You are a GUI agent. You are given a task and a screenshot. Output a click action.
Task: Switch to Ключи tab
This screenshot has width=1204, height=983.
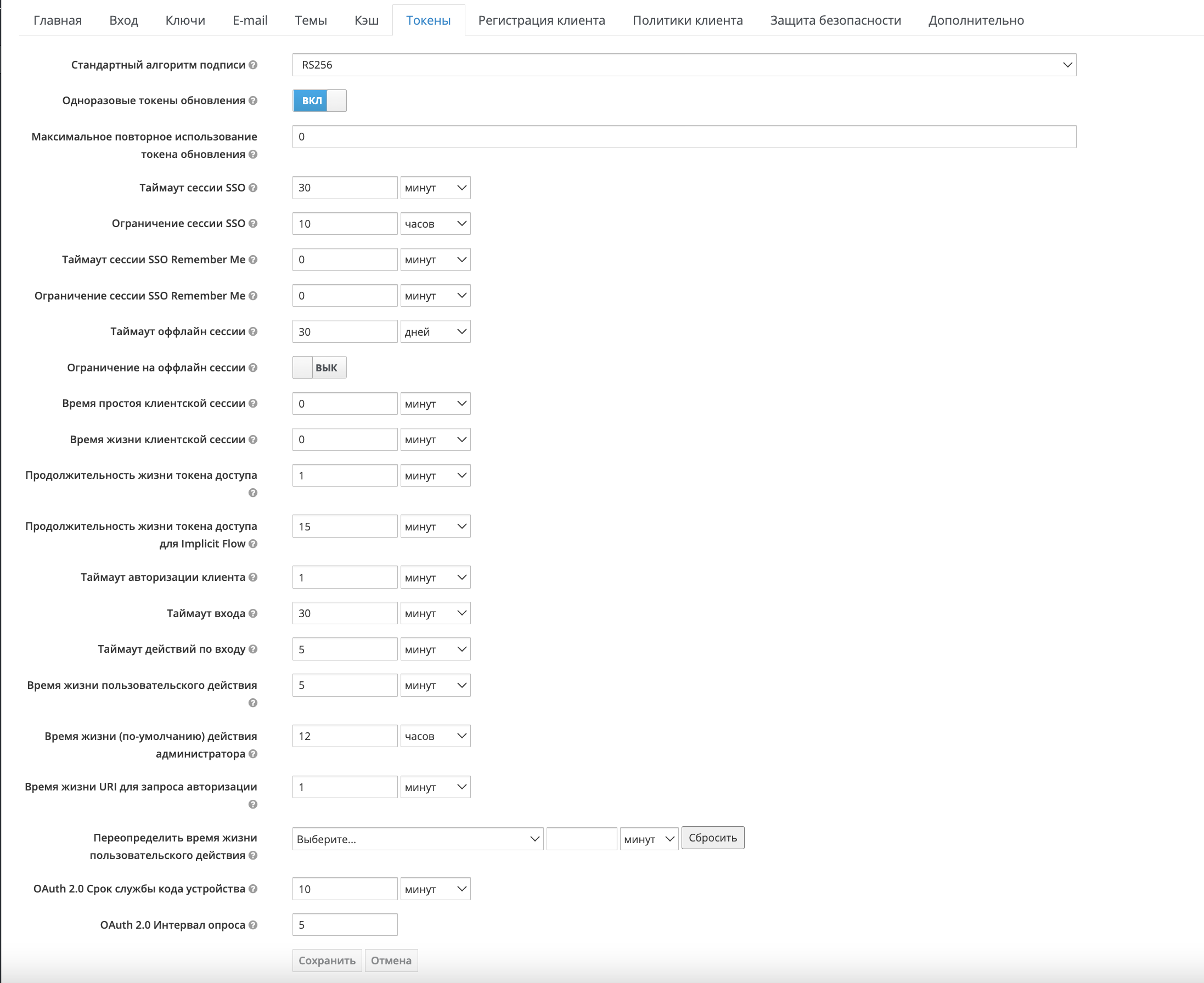185,20
